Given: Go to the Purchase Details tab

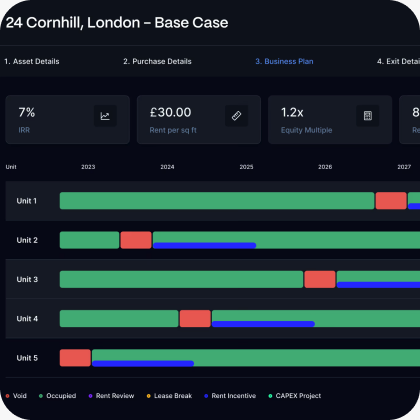Looking at the screenshot, I should pos(157,61).
